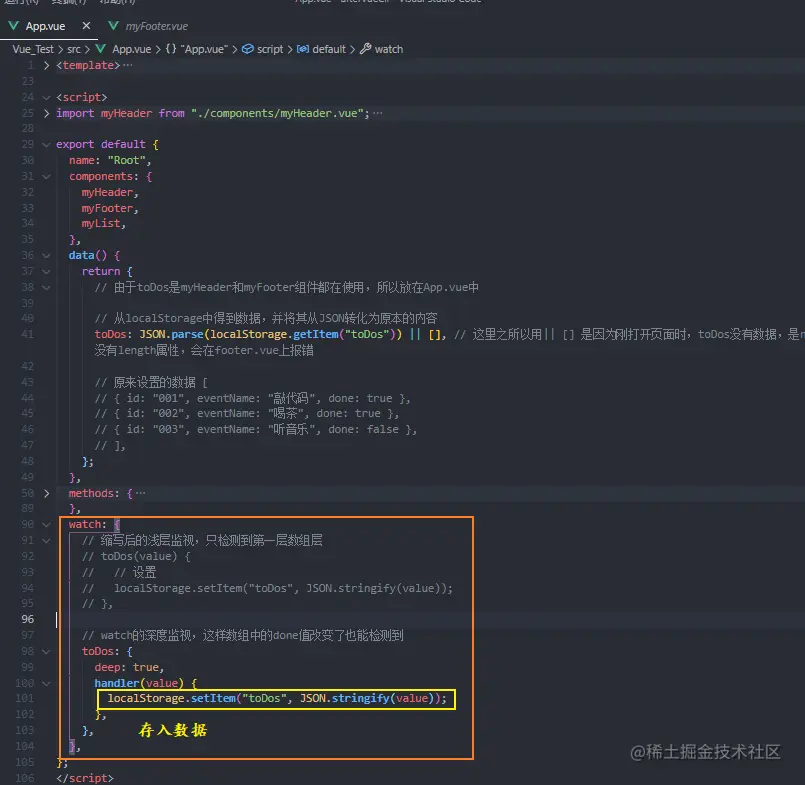Click deep: true on line 99
This screenshot has height=785, width=805.
[129, 667]
